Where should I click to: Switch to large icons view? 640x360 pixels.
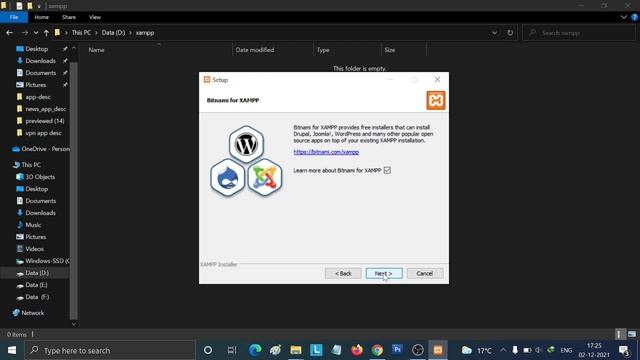click(631, 334)
